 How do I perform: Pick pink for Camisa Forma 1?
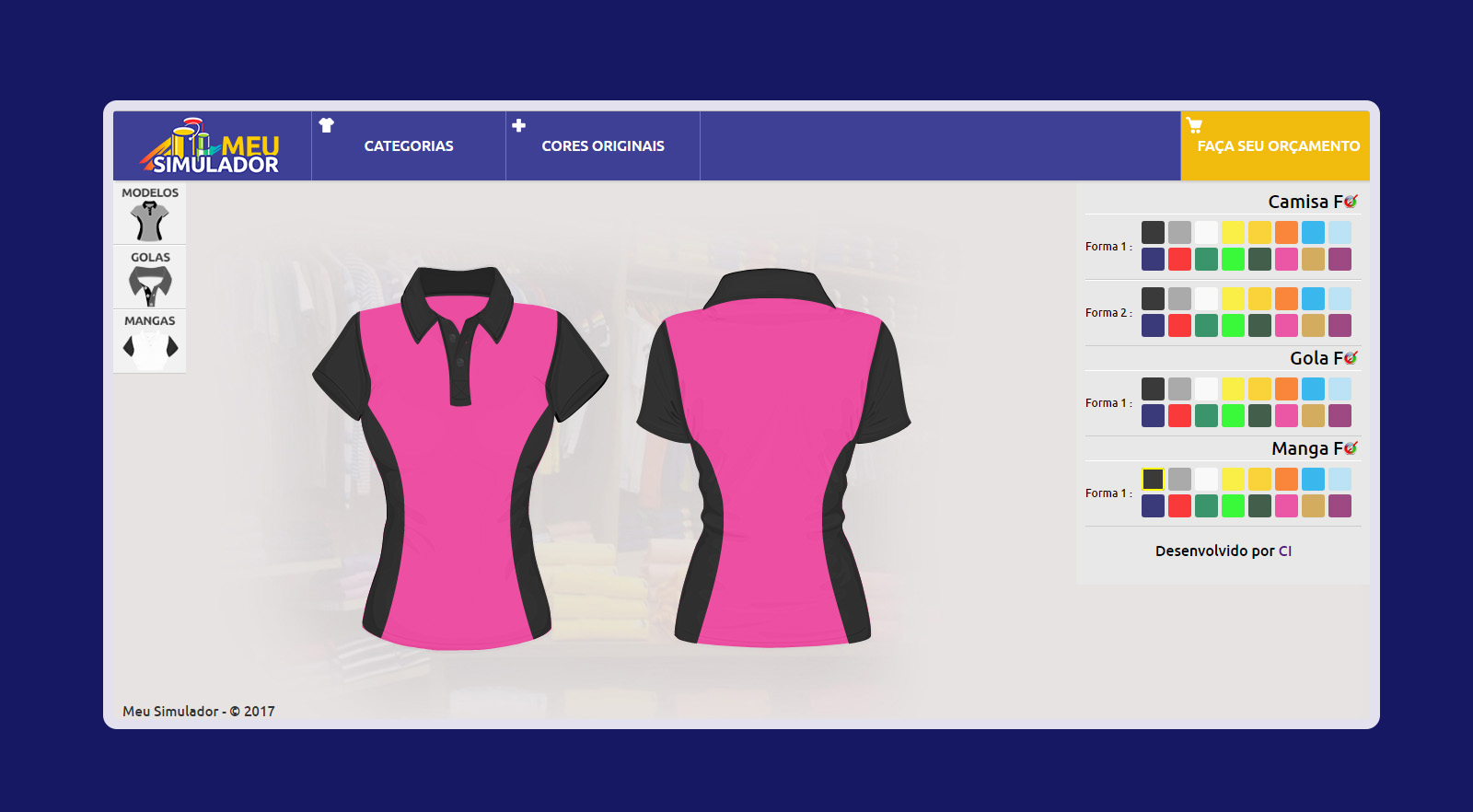click(x=1286, y=259)
